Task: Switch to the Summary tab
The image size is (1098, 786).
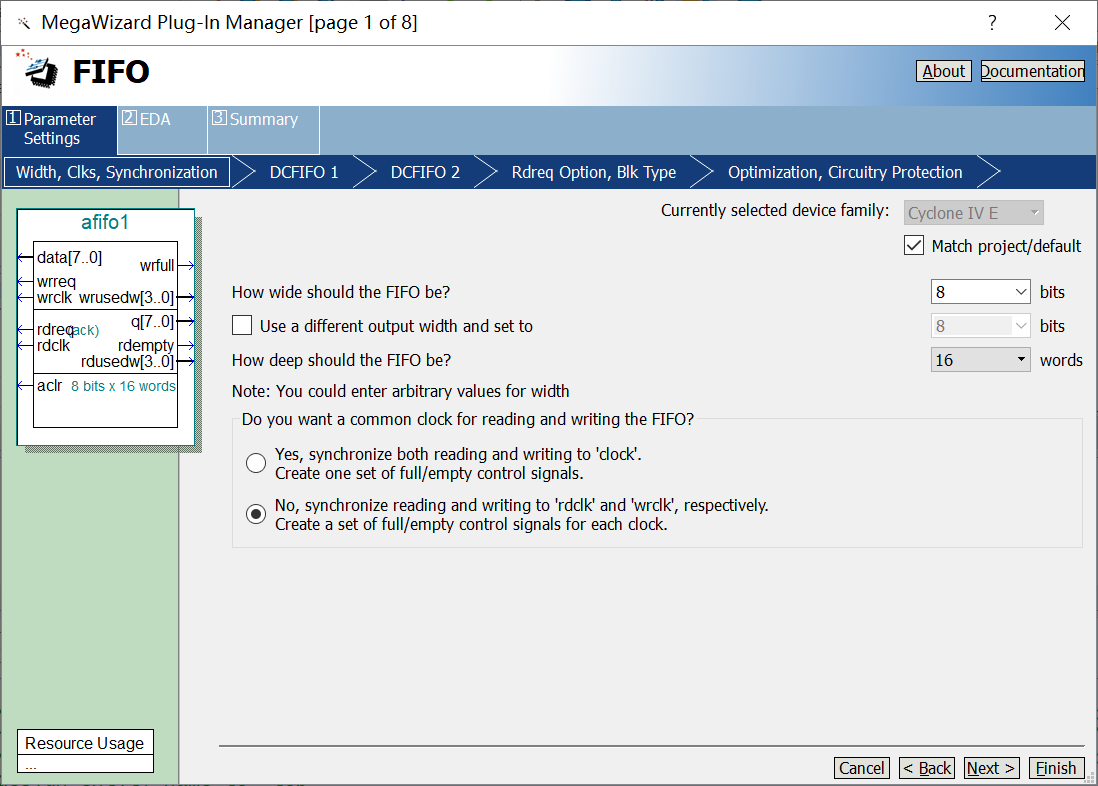Action: coord(263,129)
